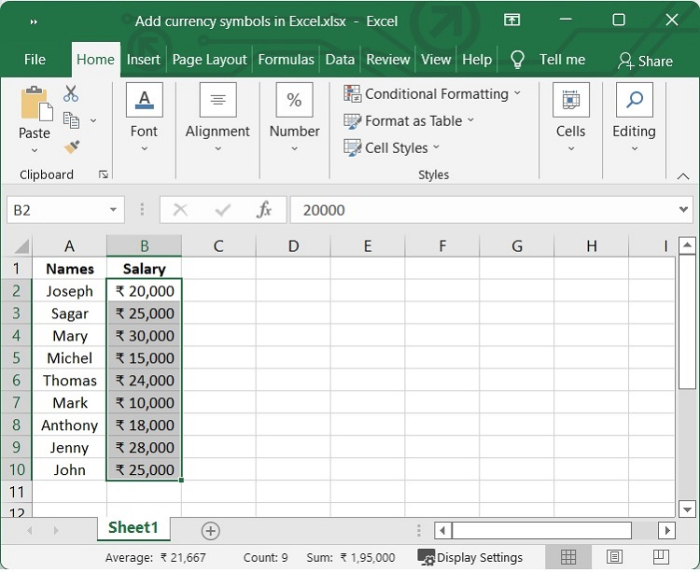Click the Insert Function fx icon
The width and height of the screenshot is (700, 572).
click(264, 210)
